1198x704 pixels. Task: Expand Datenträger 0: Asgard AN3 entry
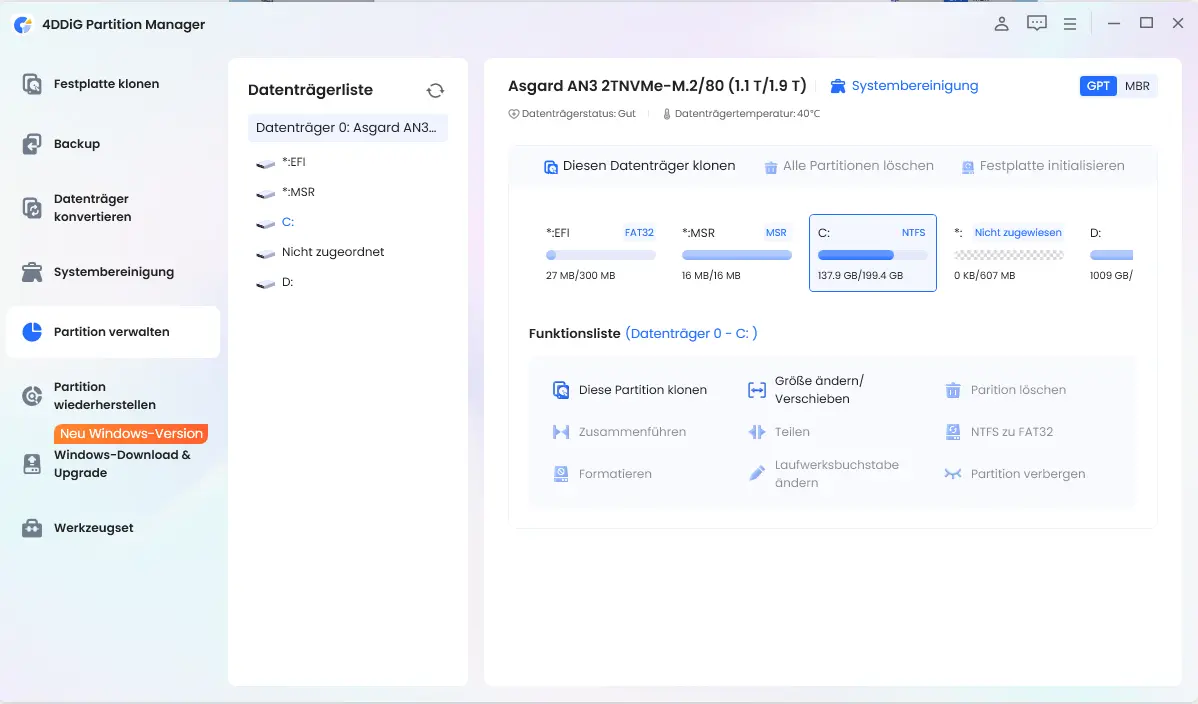coord(348,128)
